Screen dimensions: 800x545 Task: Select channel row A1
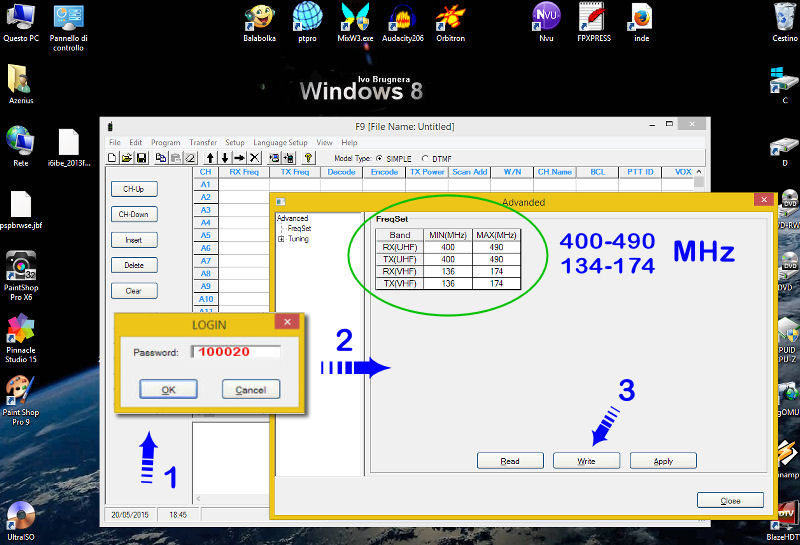tap(206, 185)
